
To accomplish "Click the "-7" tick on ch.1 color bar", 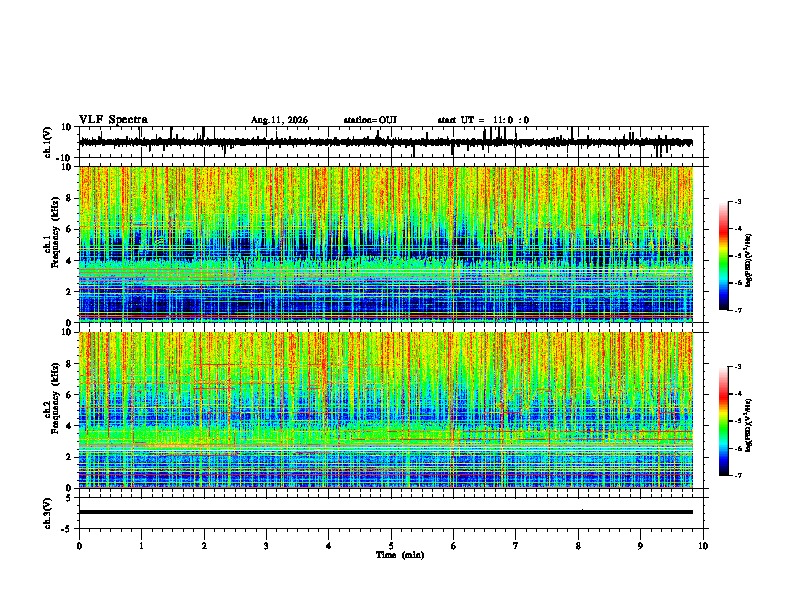I will (738, 310).
